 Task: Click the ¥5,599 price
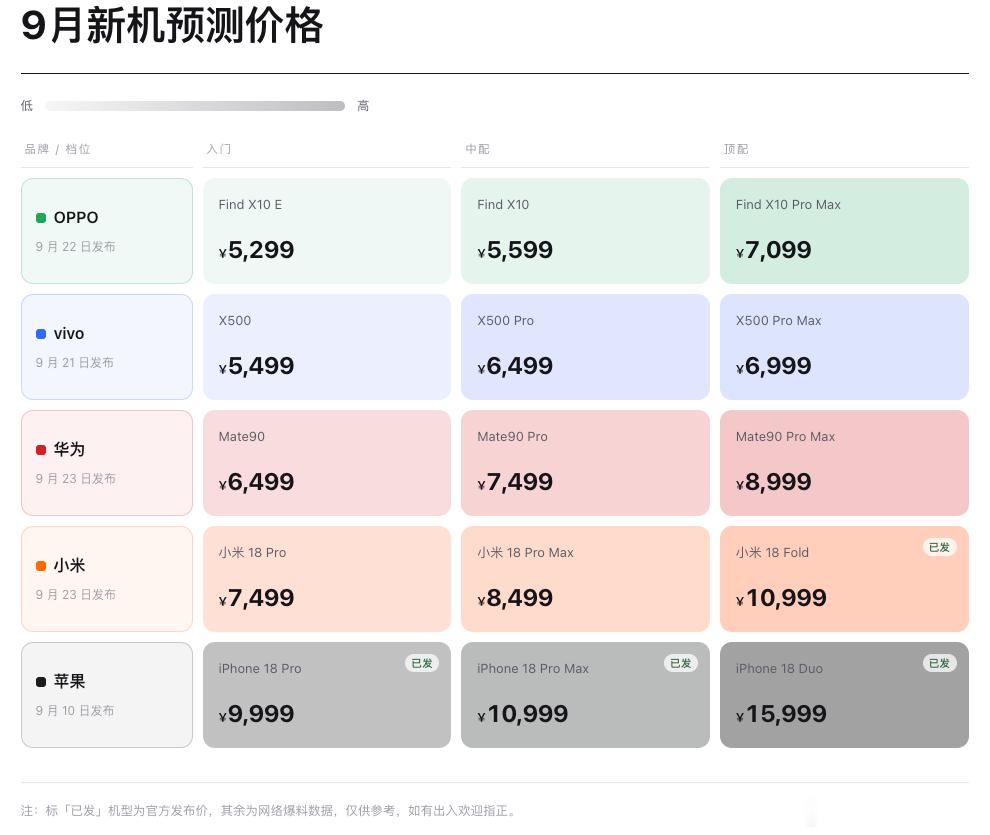515,251
